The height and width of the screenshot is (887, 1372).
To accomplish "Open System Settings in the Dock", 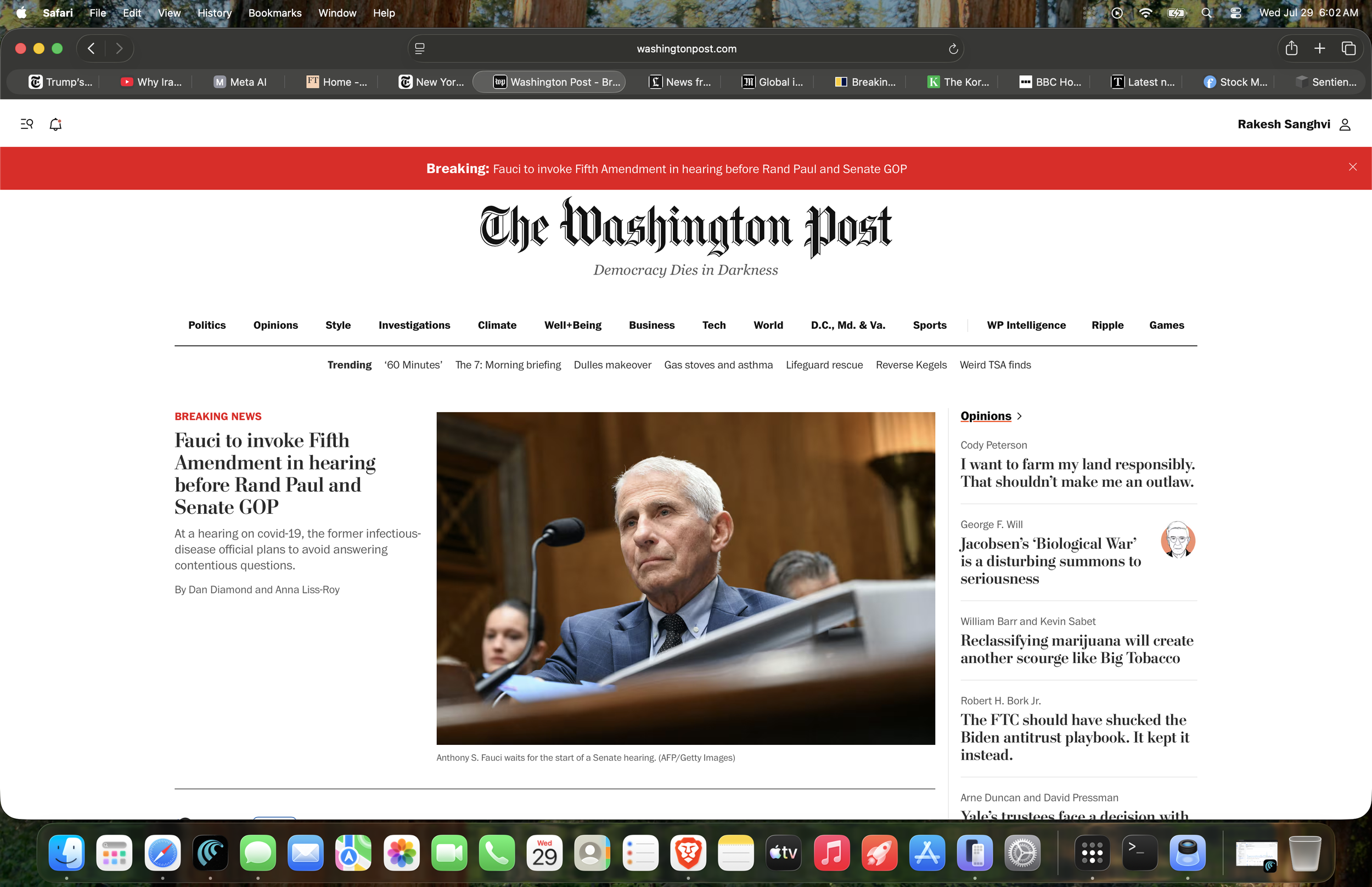I will coord(1022,852).
